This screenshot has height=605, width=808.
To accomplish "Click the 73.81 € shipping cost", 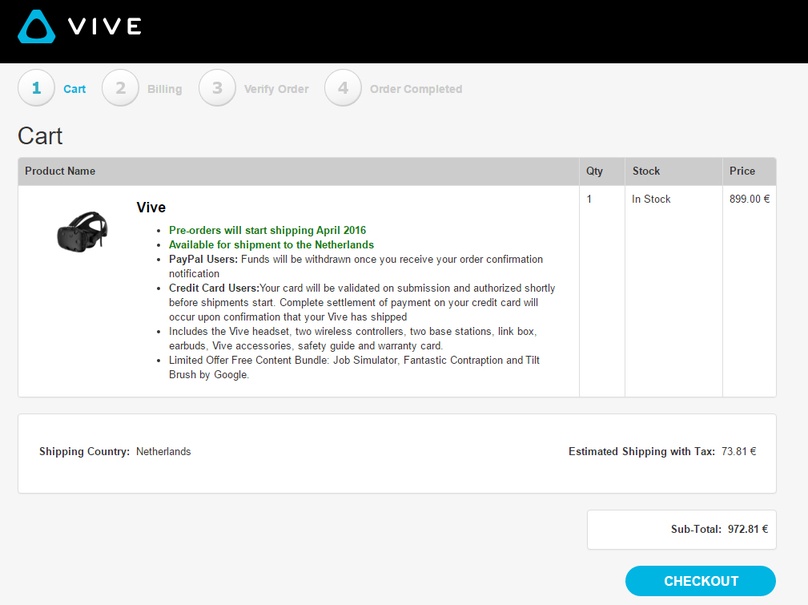I will (738, 451).
